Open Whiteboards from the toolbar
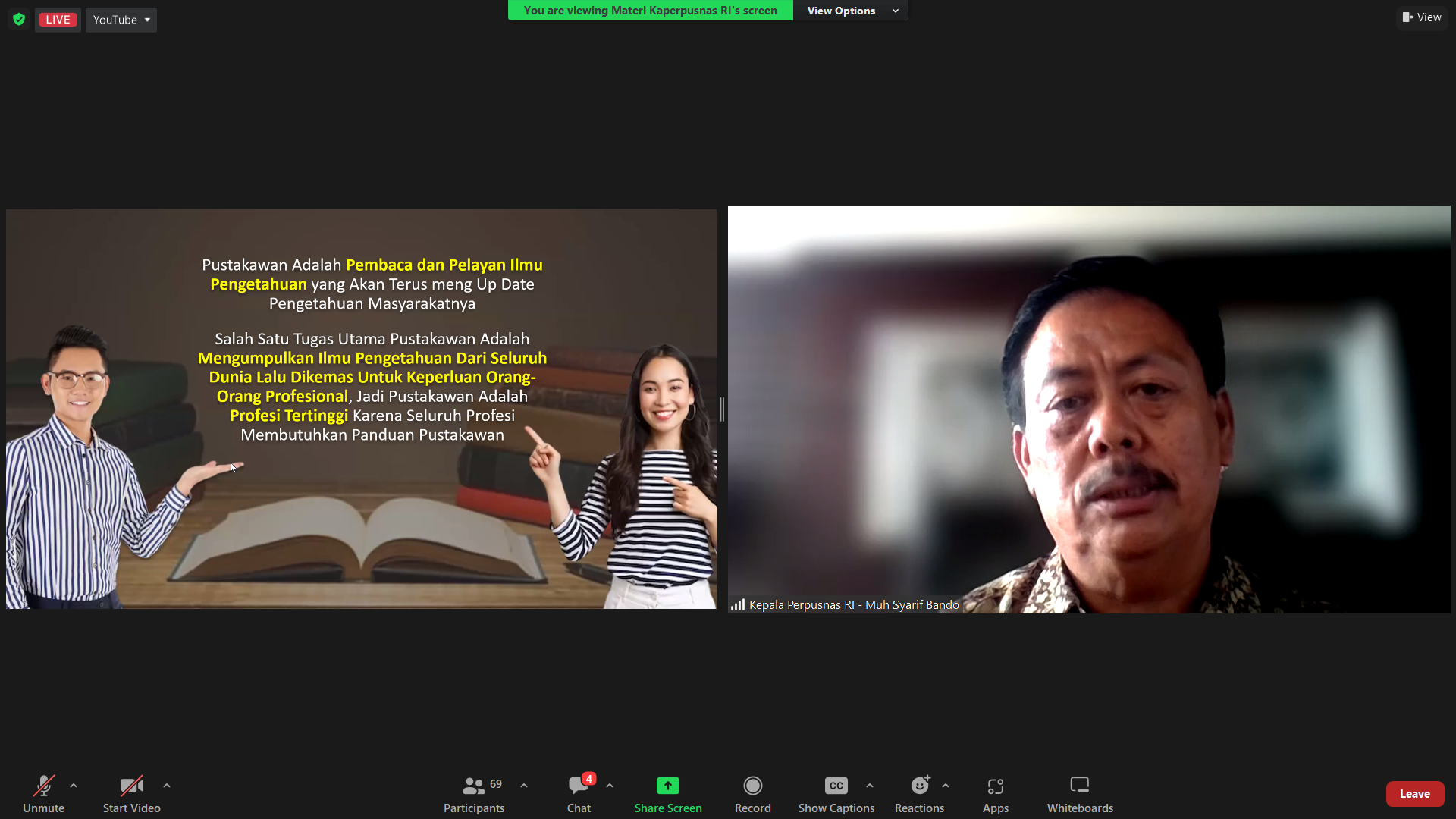The image size is (1456, 819). [x=1080, y=786]
